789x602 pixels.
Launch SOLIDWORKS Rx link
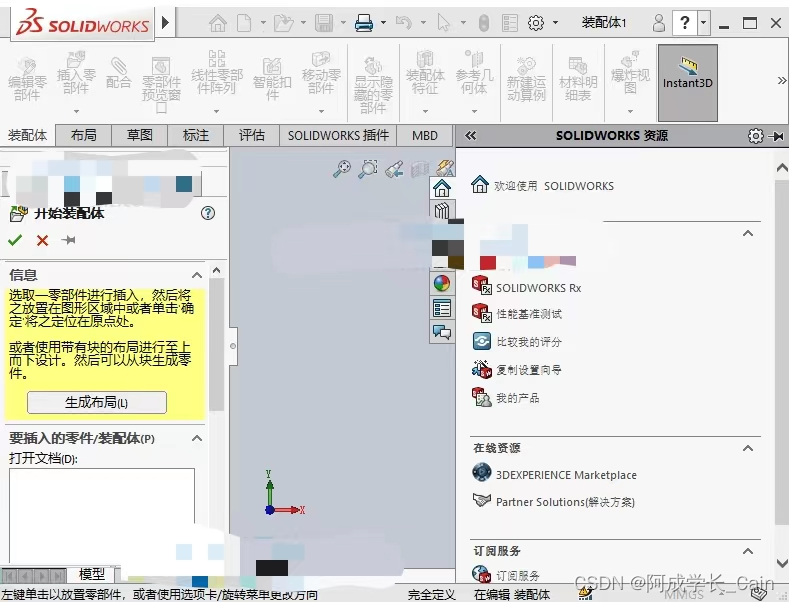coord(526,287)
